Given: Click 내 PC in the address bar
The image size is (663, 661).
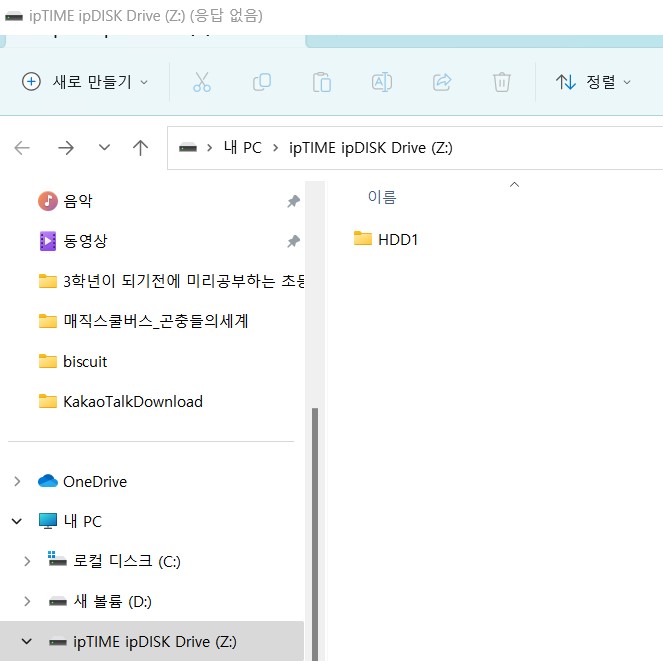Looking at the screenshot, I should [243, 148].
